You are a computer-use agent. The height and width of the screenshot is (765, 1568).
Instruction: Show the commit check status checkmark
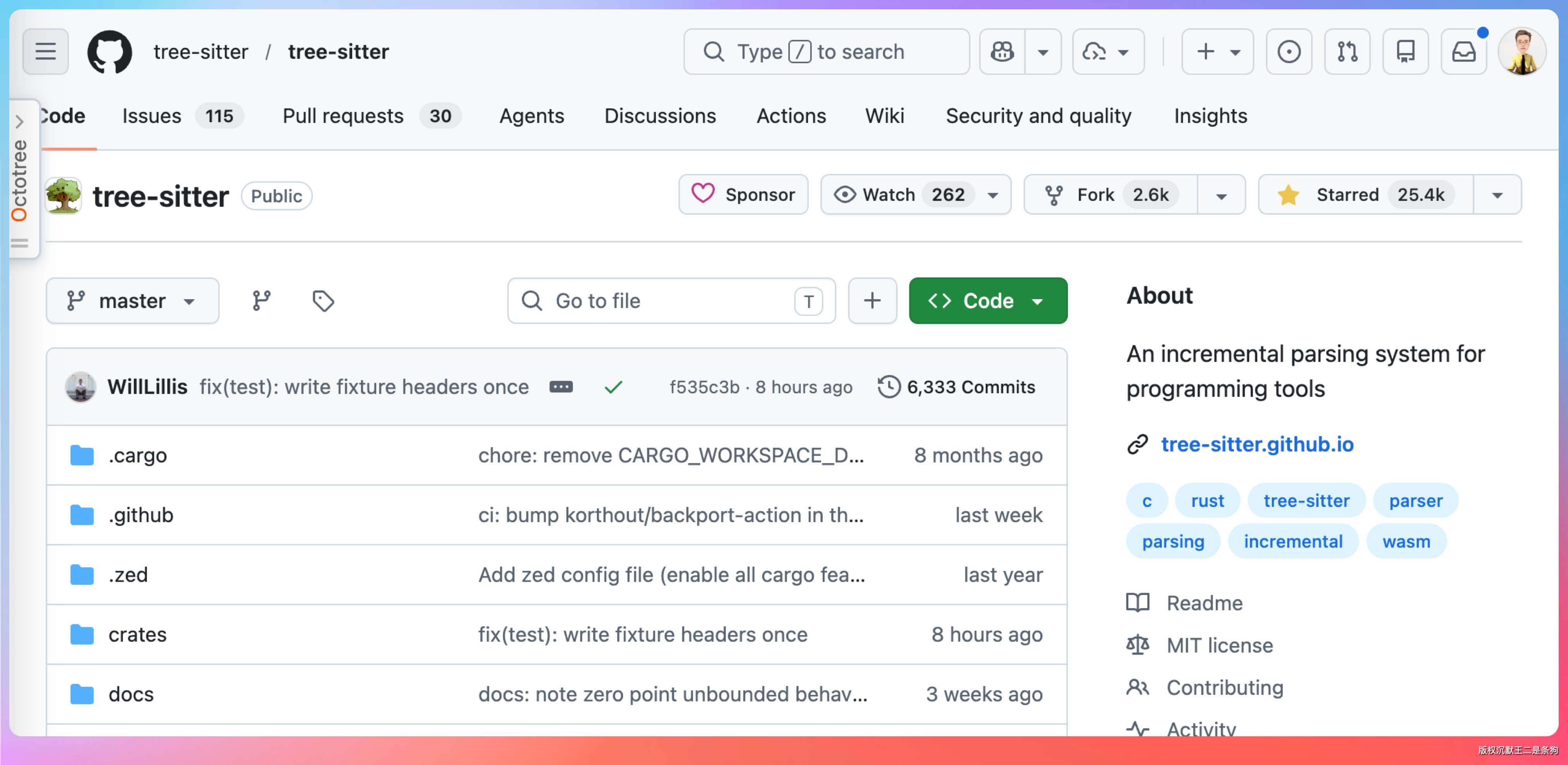[x=613, y=387]
